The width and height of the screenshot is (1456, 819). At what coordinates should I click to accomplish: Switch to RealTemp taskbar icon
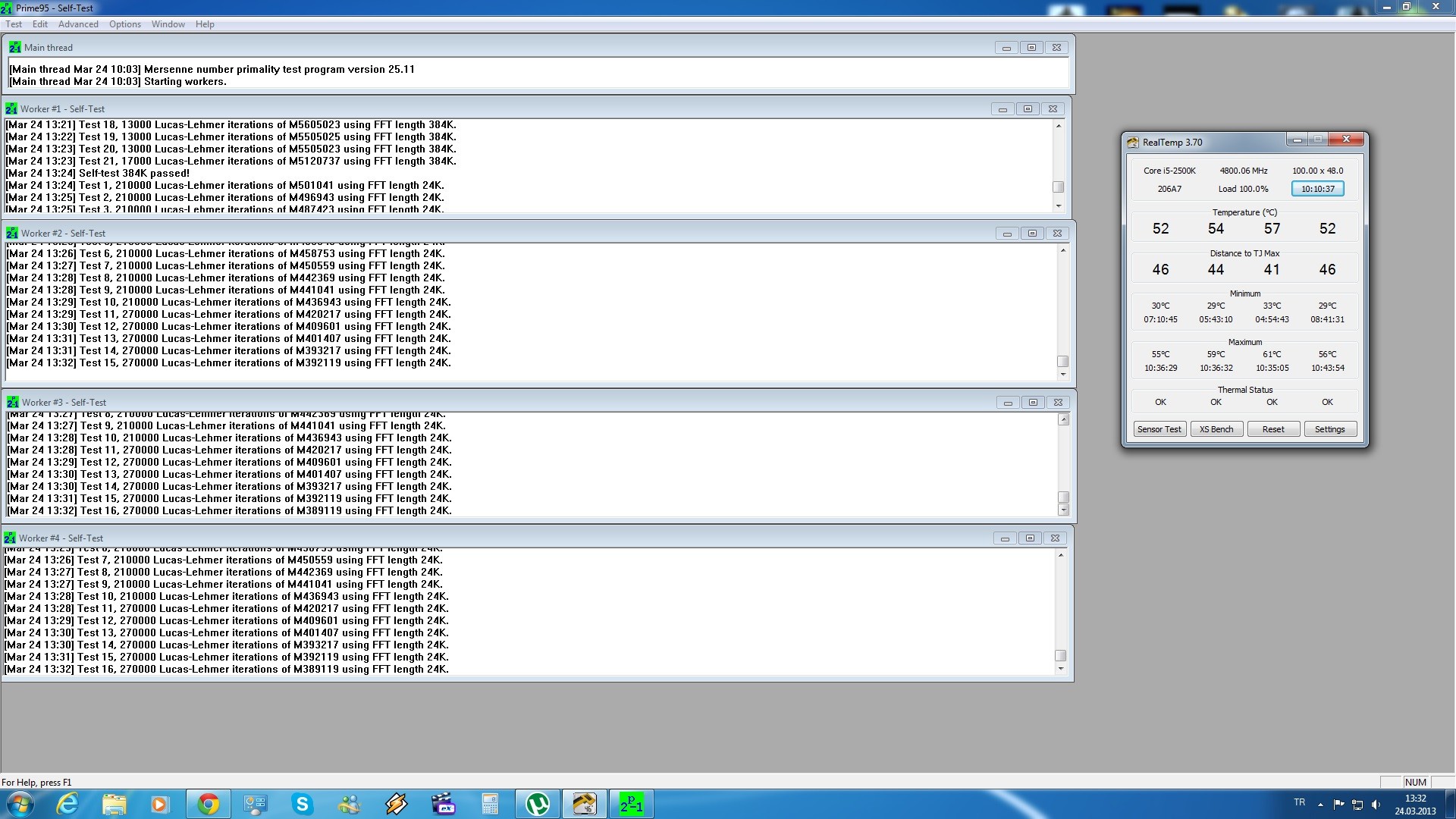(x=585, y=804)
